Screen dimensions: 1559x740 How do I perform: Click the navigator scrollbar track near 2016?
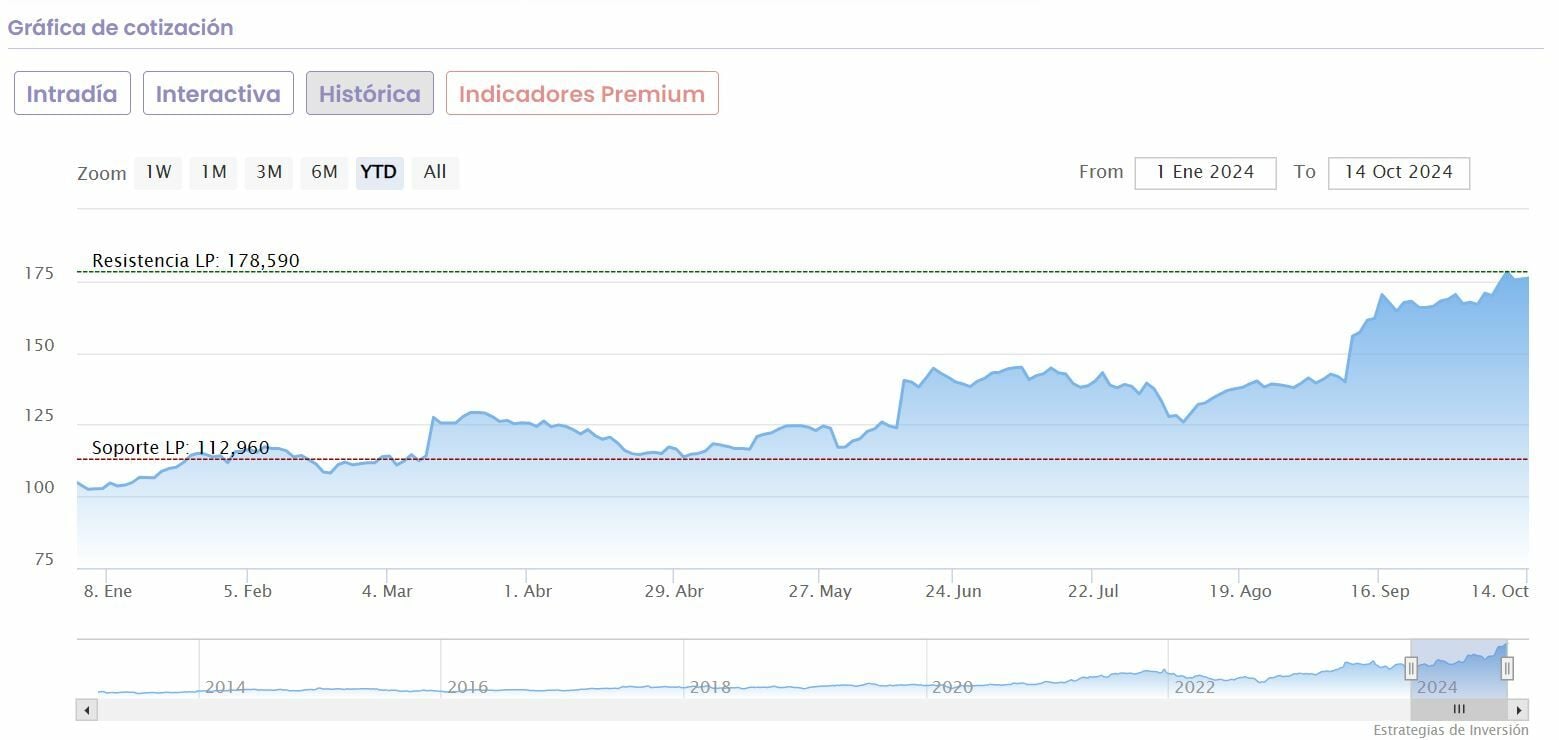[x=467, y=710]
